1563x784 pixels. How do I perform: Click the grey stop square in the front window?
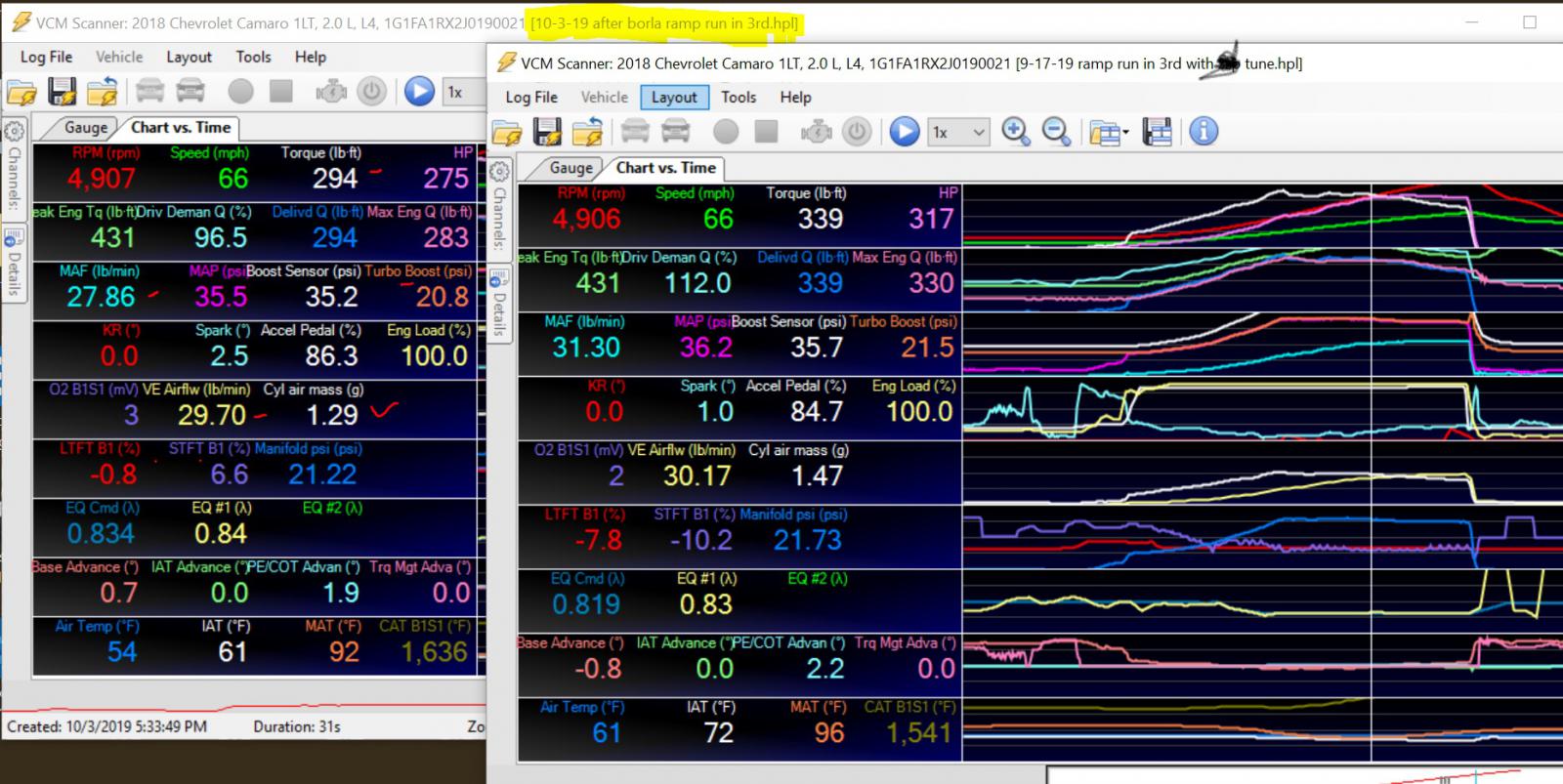[766, 131]
